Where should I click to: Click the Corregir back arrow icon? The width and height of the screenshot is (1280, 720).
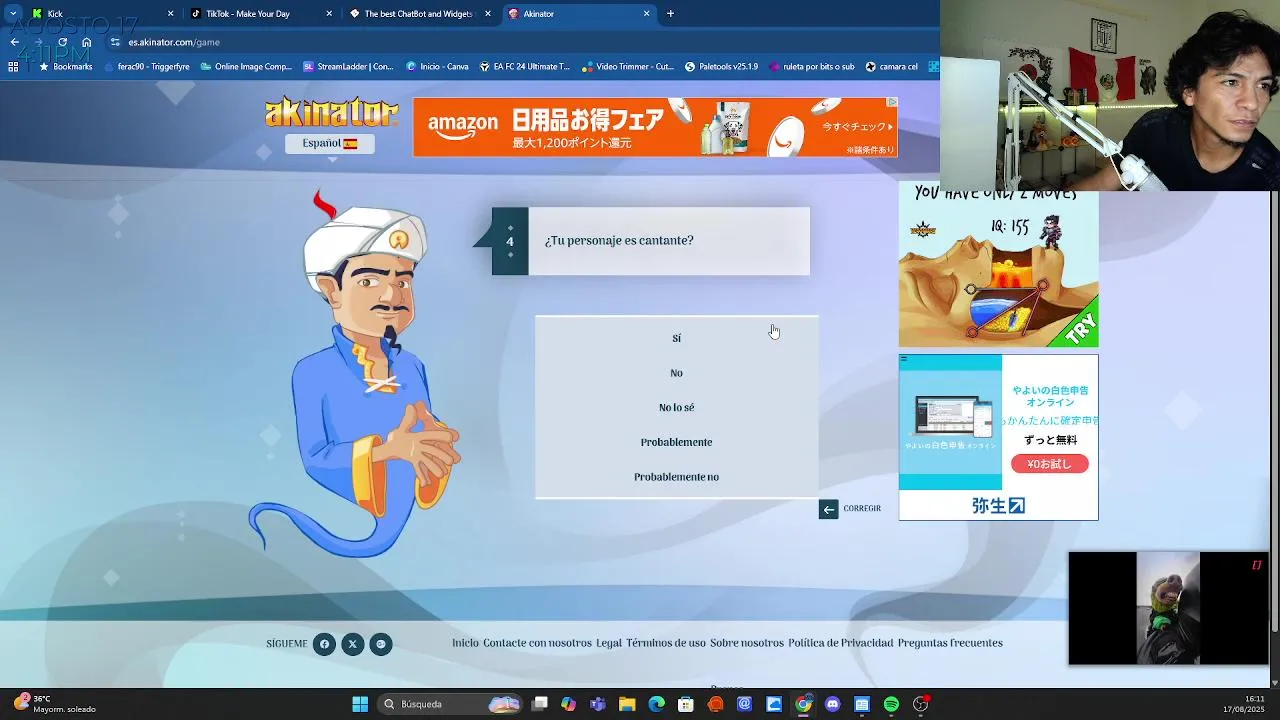828,509
